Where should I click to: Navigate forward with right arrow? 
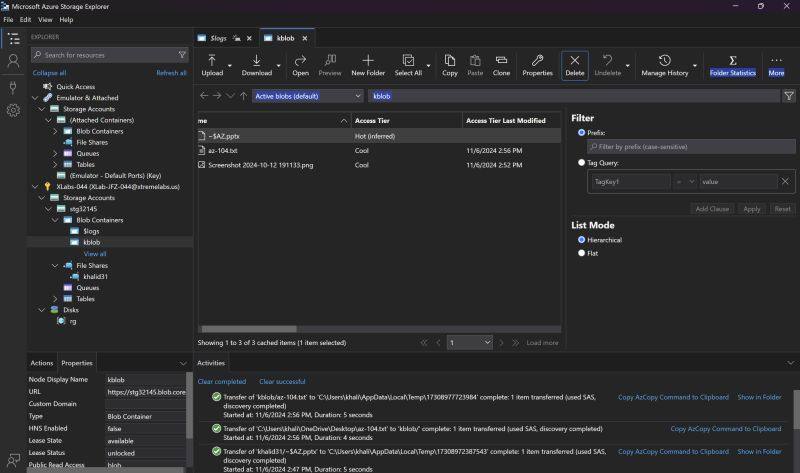pos(217,96)
